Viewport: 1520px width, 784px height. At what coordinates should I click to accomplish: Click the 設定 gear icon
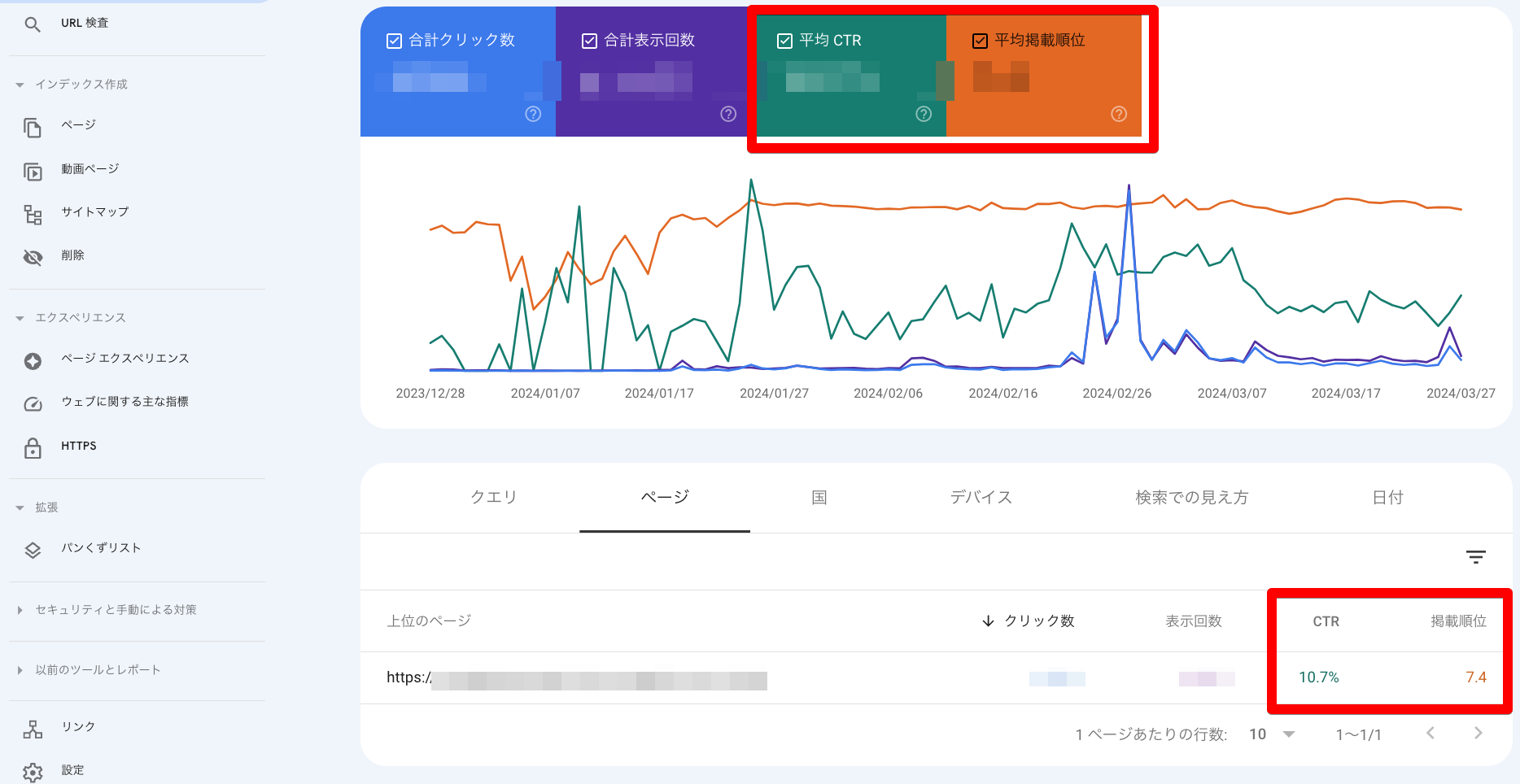pyautogui.click(x=33, y=773)
